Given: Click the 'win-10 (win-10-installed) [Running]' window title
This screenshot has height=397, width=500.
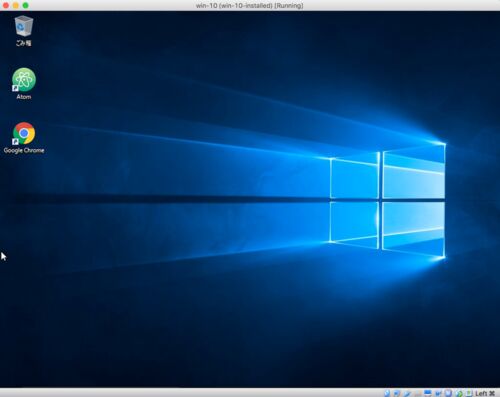Looking at the screenshot, I should (x=250, y=5).
